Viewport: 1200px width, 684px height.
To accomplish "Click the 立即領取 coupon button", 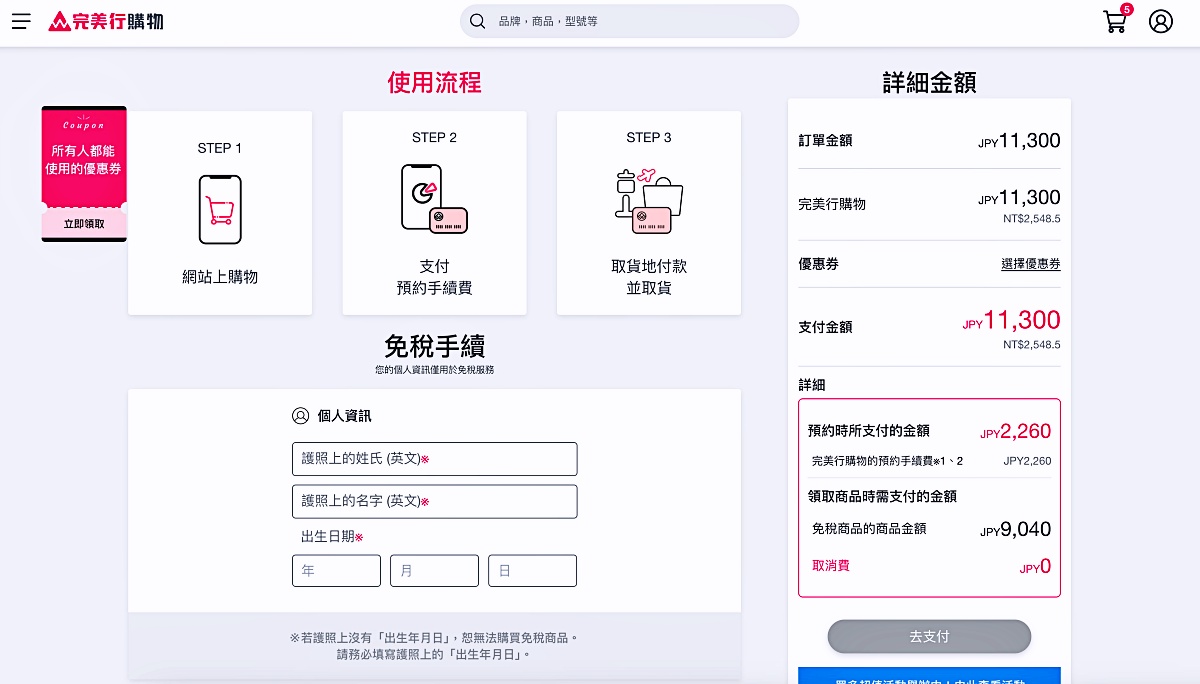I will [84, 224].
